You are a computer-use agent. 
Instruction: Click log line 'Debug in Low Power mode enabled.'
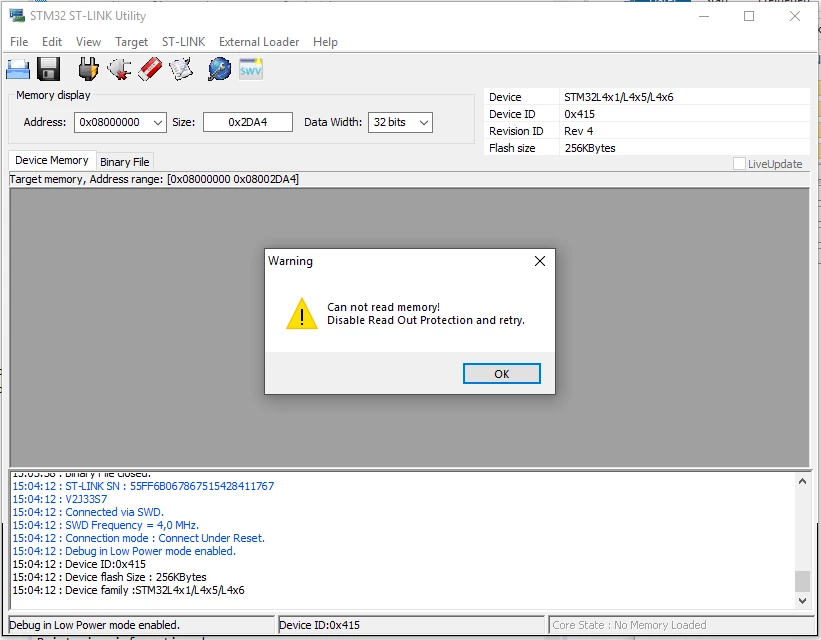point(124,551)
